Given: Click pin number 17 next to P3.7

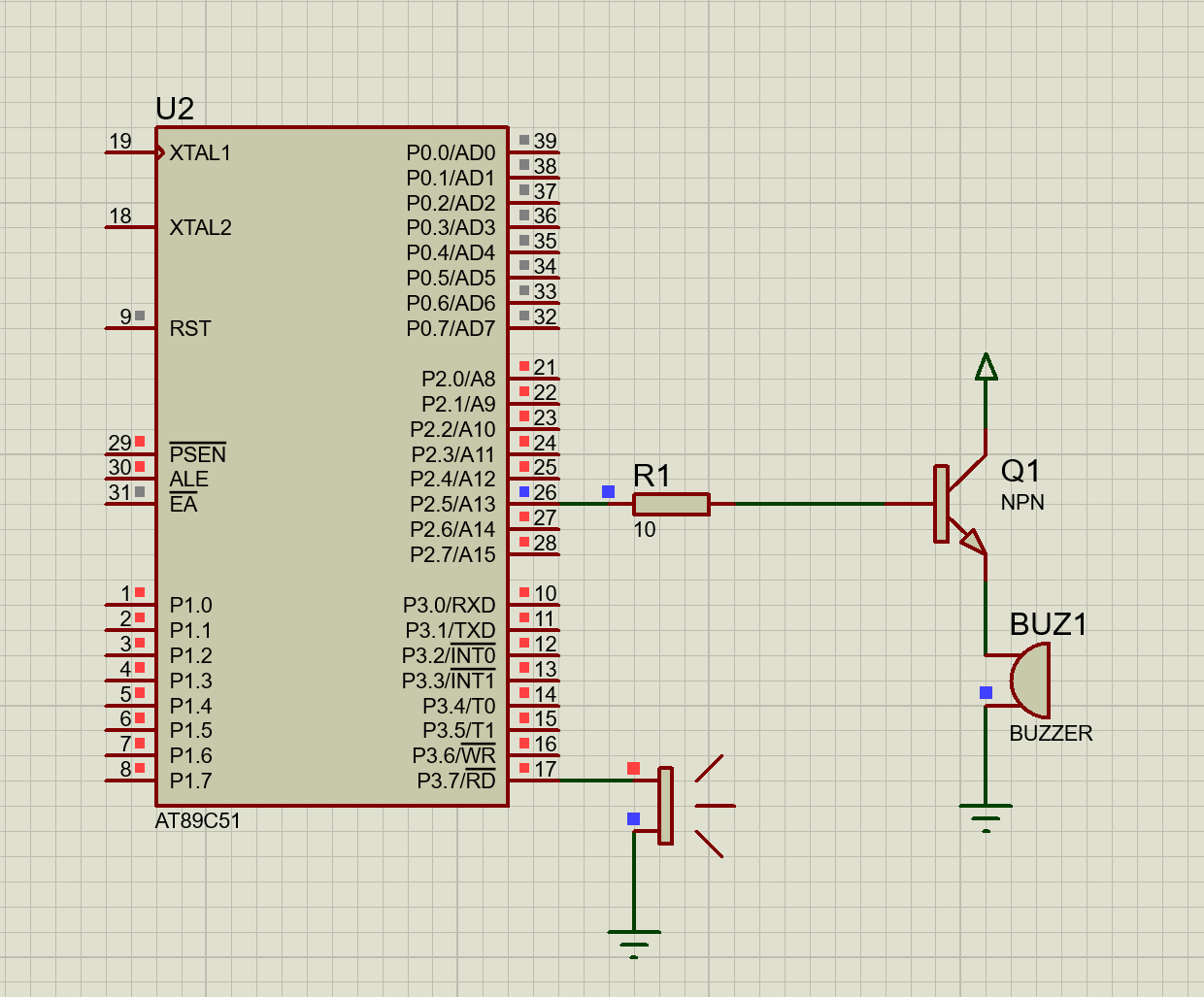Looking at the screenshot, I should [x=545, y=770].
